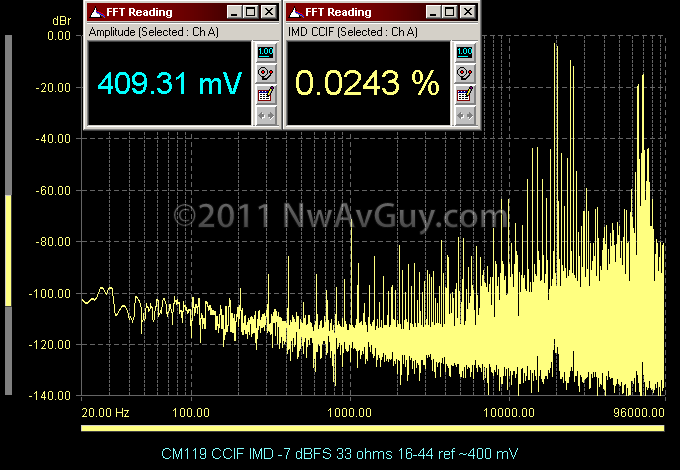
Task: Open the notepad-with-pencil icon in Amplitude window
Action: click(x=266, y=95)
